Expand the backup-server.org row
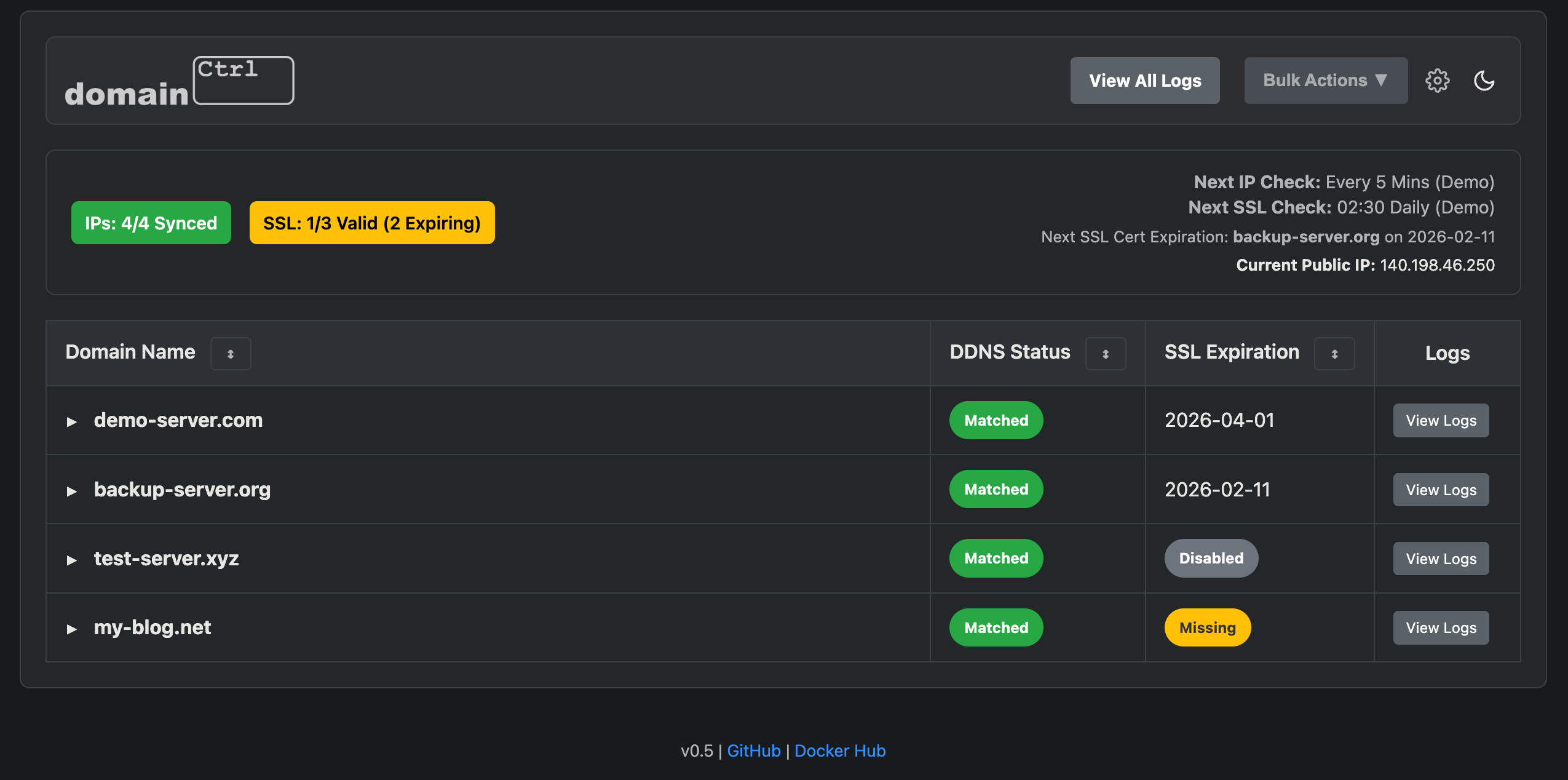 [x=72, y=491]
